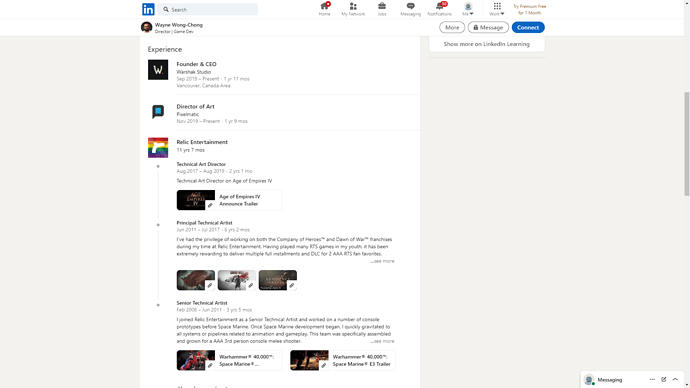This screenshot has height=388, width=690.
Task: Expand see more under Principal Technical Artist
Action: (382, 261)
